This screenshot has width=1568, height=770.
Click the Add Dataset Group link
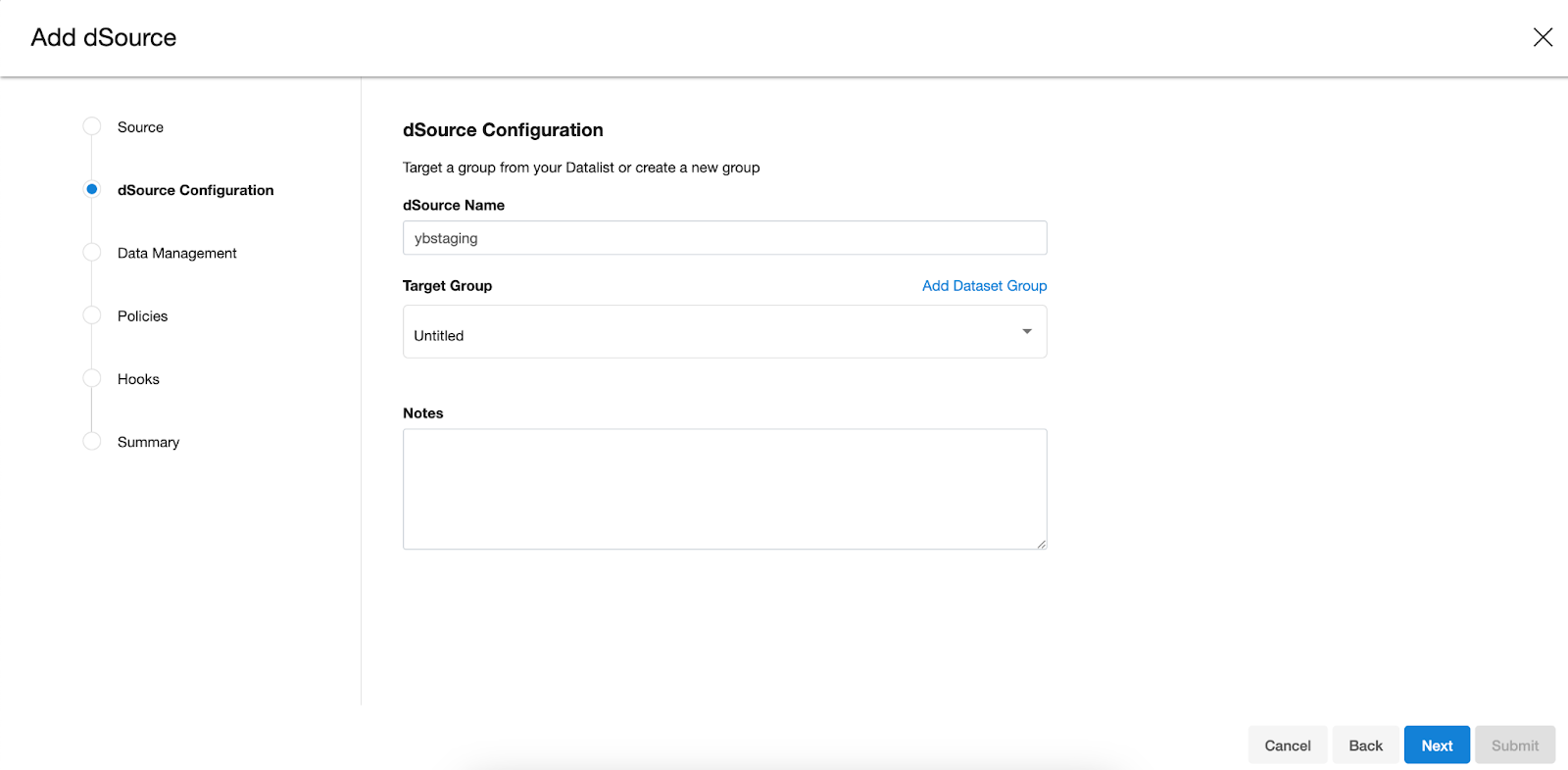[984, 286]
